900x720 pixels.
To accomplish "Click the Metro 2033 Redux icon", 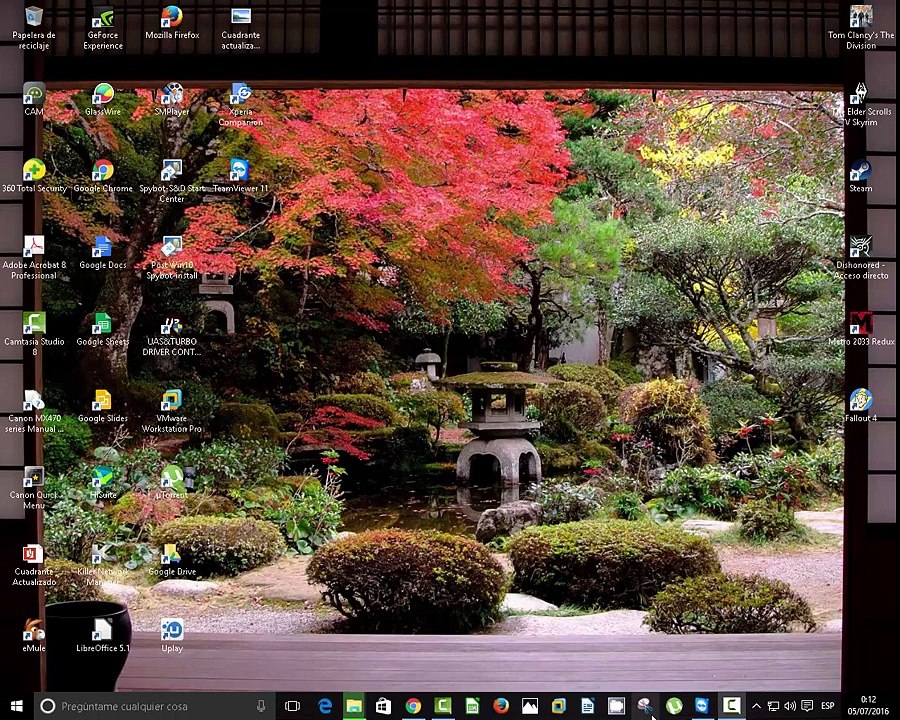I will pyautogui.click(x=860, y=324).
